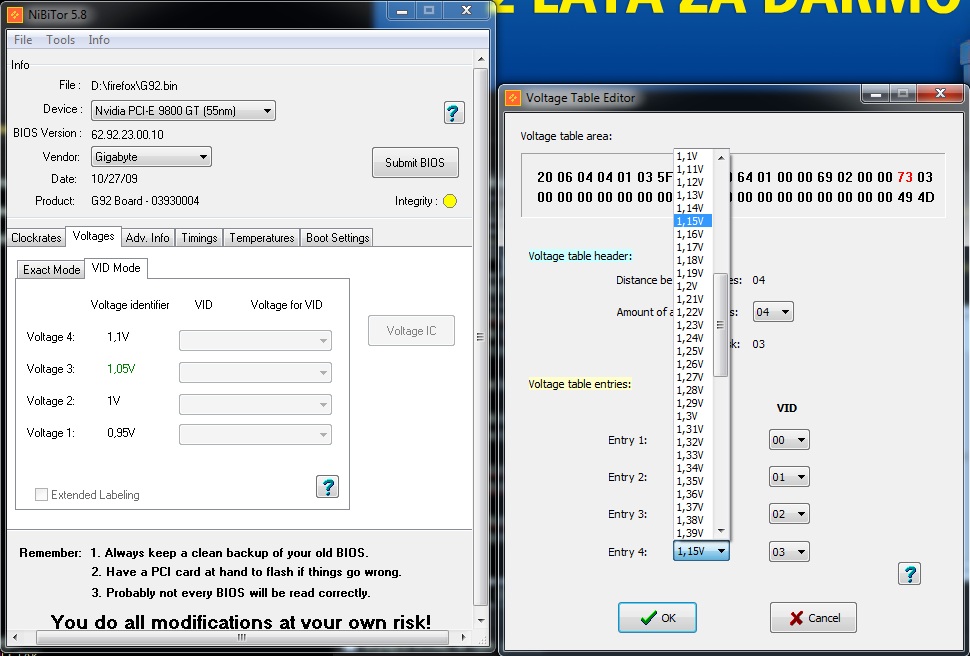Open Entry 3 VID 02 dropdown

(789, 514)
